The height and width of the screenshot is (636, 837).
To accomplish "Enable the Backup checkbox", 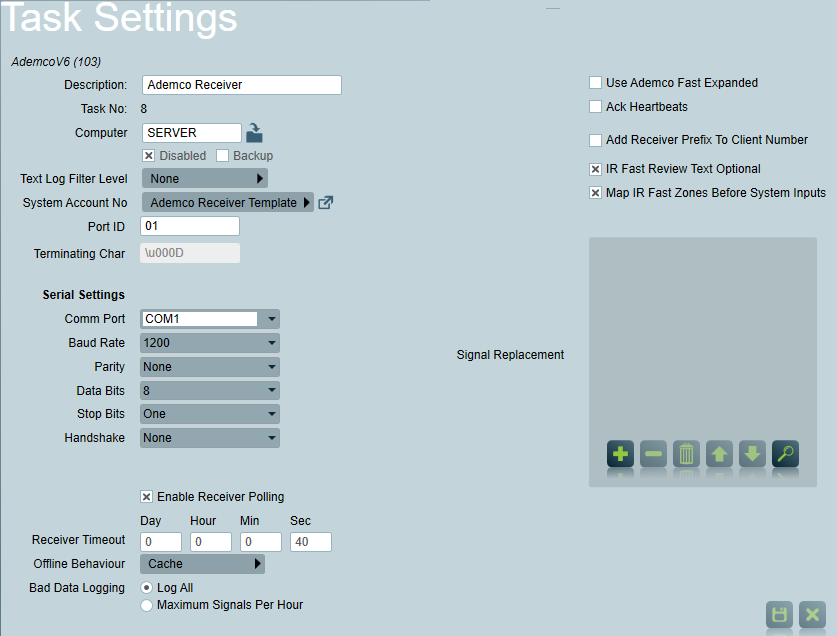I will 223,155.
